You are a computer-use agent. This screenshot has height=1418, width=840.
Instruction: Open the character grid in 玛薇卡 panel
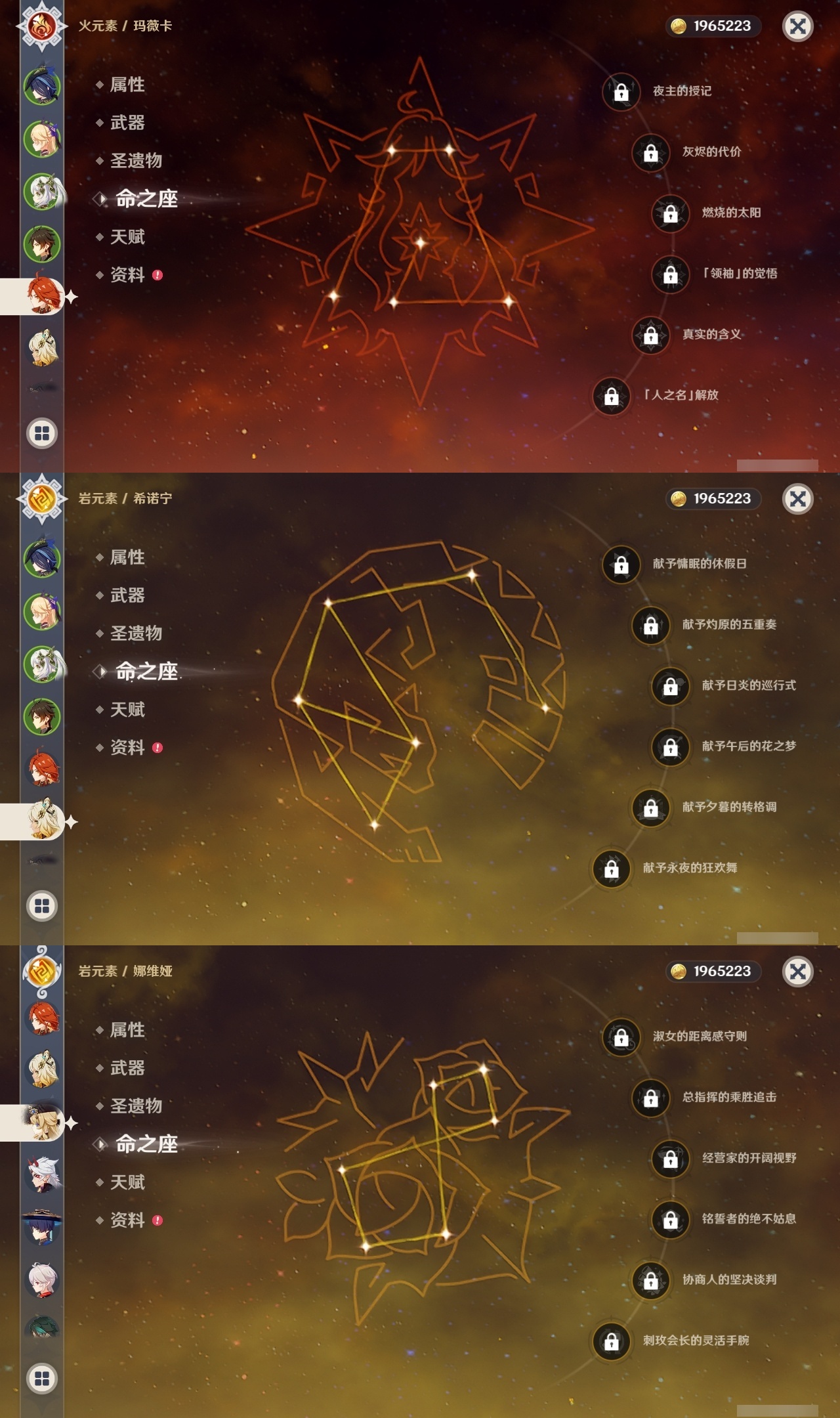tap(42, 433)
